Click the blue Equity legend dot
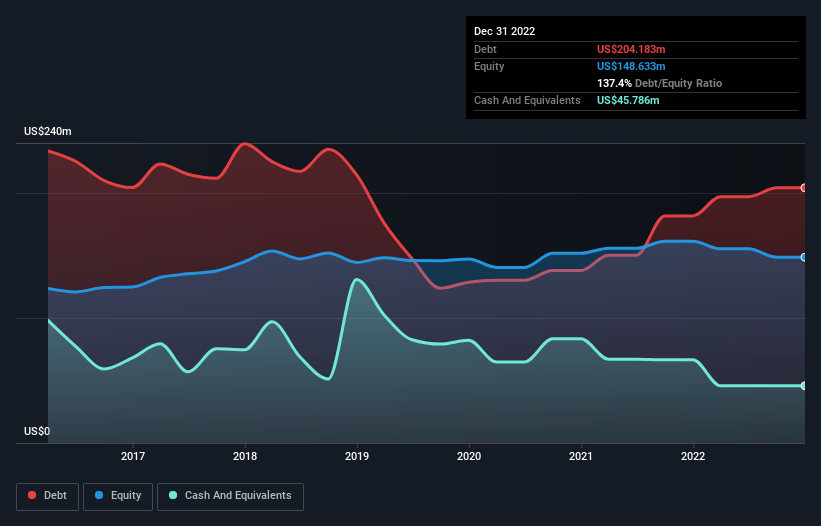Image resolution: width=821 pixels, height=526 pixels. click(99, 495)
